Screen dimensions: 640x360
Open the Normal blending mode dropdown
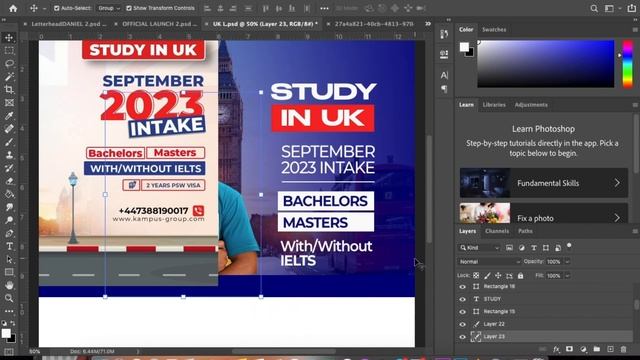(x=489, y=262)
